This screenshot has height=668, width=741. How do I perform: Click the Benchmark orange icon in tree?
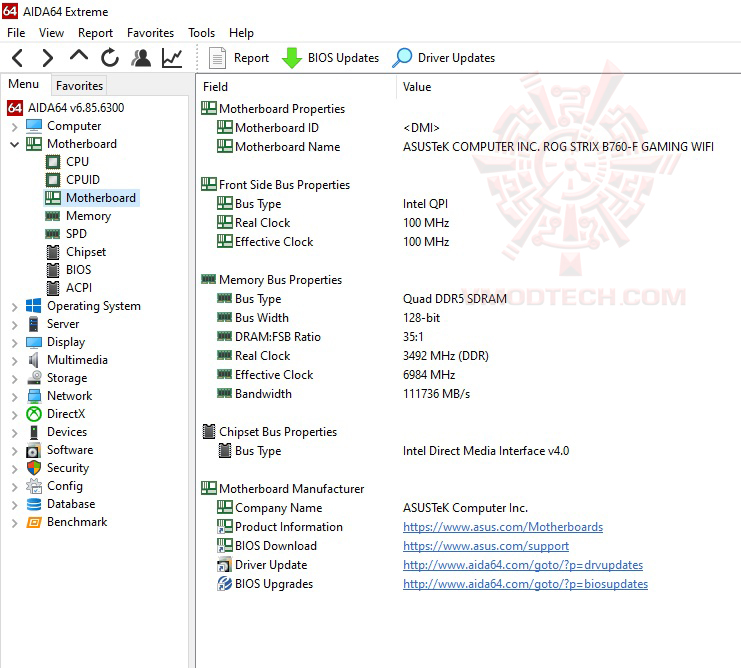34,522
